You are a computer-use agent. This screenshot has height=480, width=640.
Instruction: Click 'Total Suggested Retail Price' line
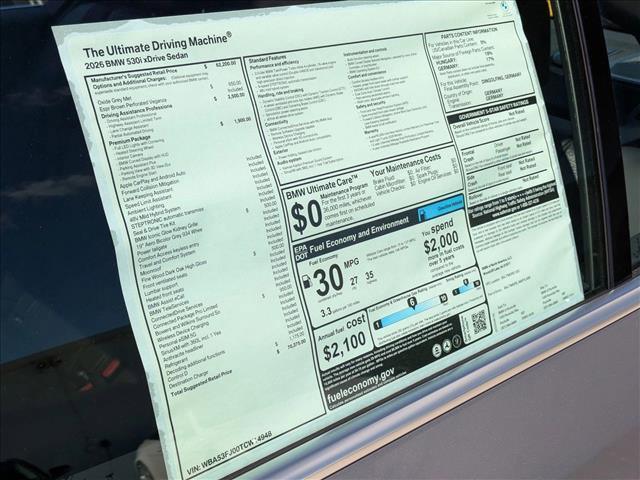click(x=202, y=383)
